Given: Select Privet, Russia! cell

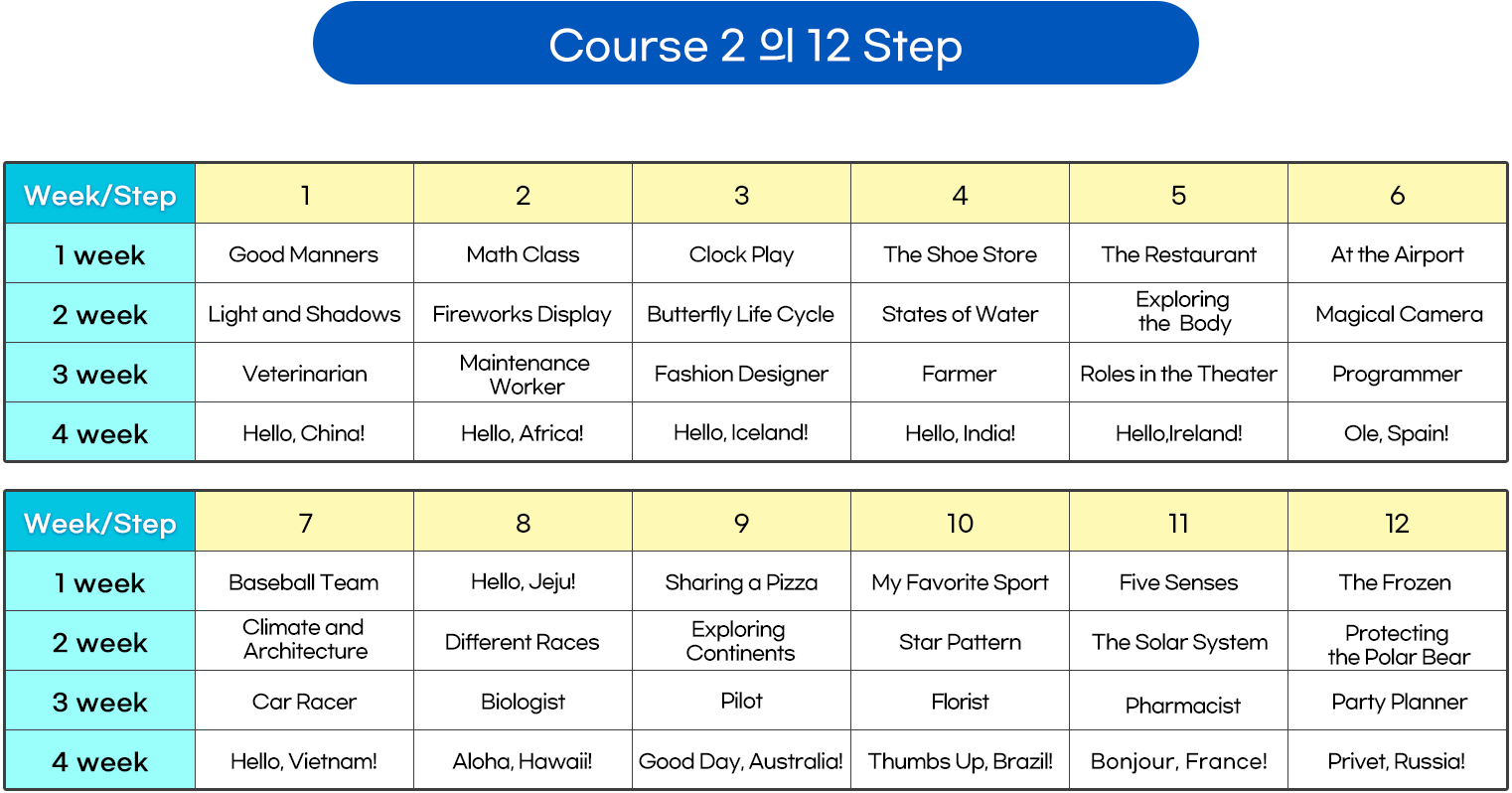Looking at the screenshot, I should 1397,761.
